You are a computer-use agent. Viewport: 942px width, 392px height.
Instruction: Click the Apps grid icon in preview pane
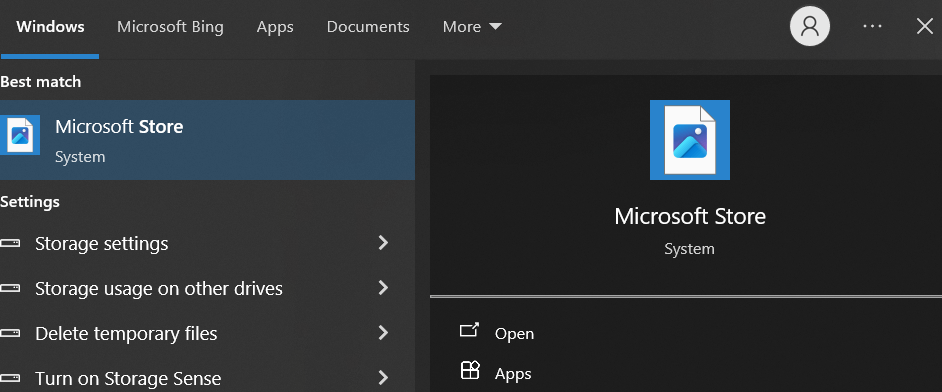click(x=470, y=370)
